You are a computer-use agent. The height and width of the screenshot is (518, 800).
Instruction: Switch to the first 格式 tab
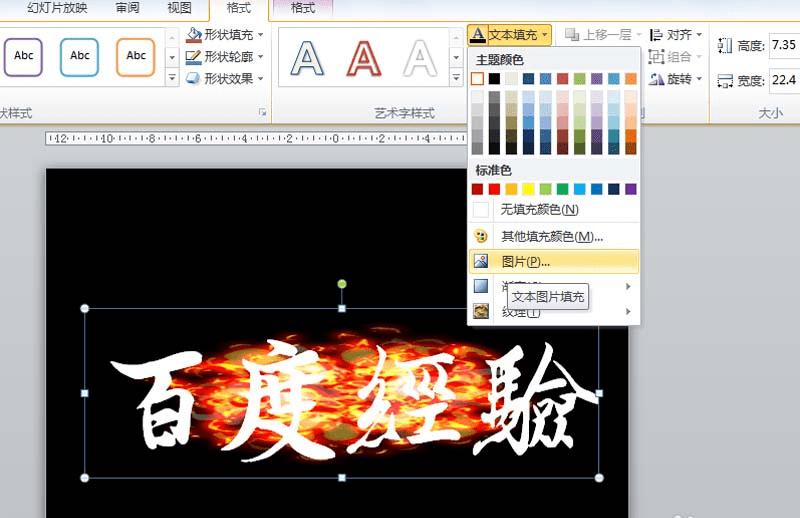[239, 7]
